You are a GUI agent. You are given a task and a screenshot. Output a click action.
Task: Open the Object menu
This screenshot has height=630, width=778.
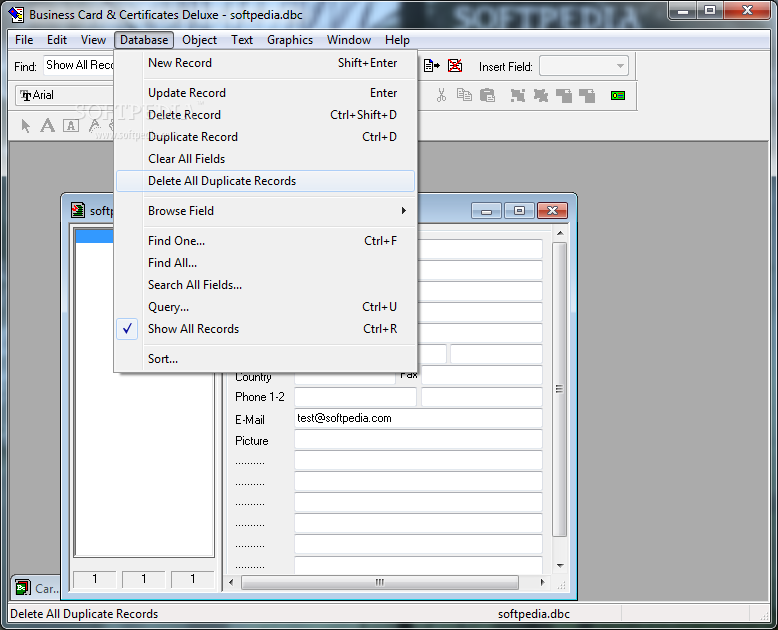click(x=199, y=40)
